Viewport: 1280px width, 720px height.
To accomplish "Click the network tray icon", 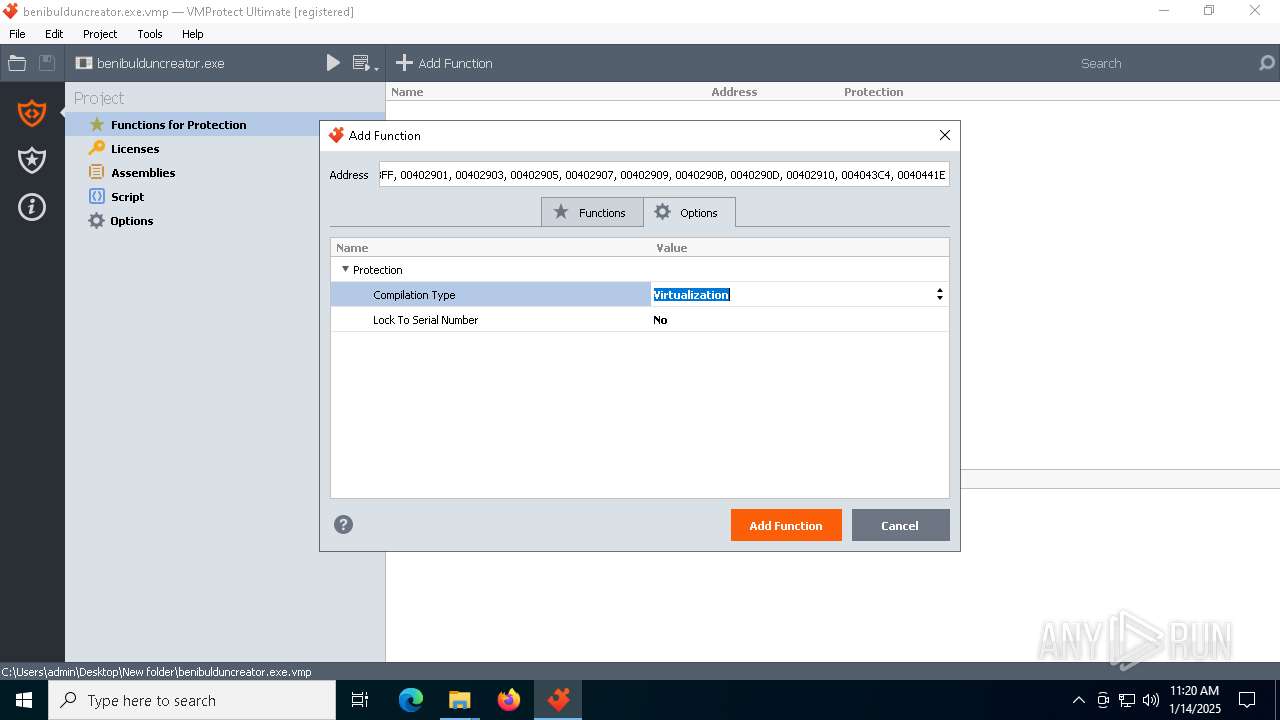I will click(x=1127, y=700).
